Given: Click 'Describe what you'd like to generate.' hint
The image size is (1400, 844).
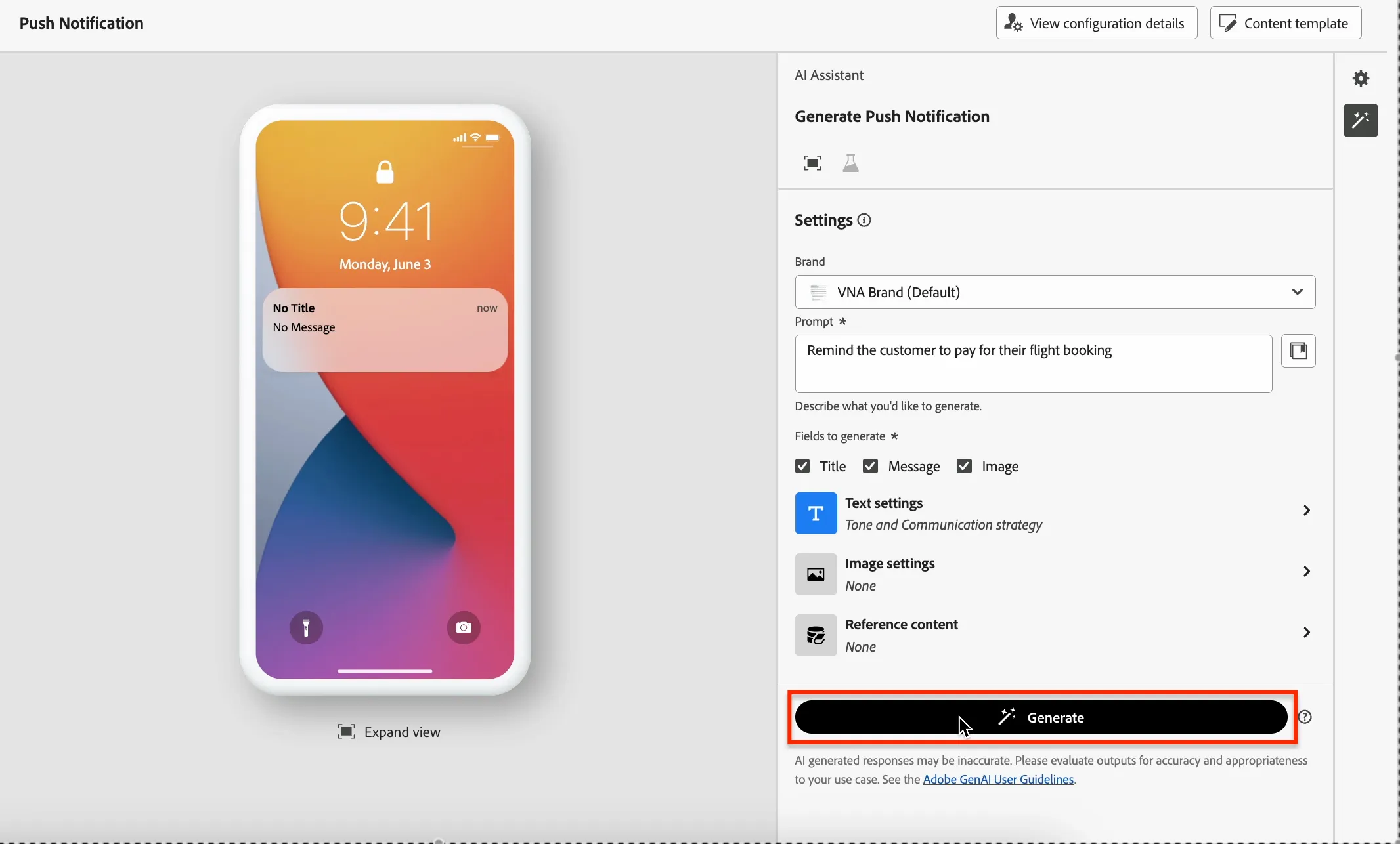Looking at the screenshot, I should 888,406.
